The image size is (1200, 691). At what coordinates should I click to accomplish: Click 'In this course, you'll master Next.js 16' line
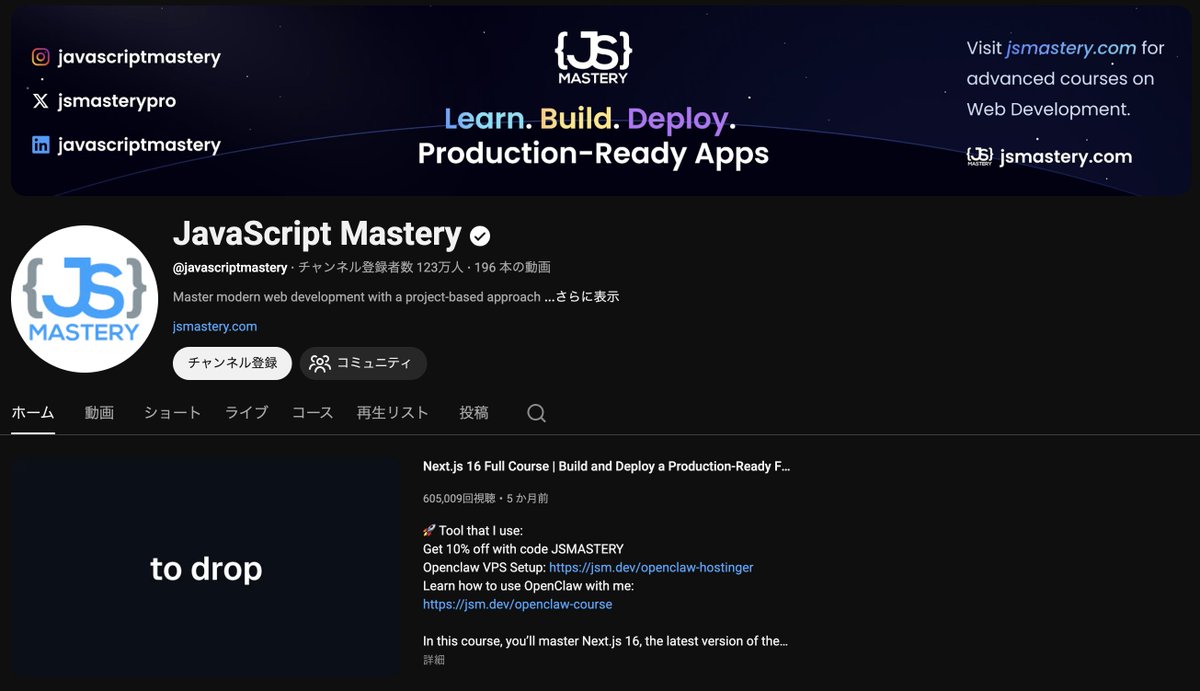(x=605, y=641)
